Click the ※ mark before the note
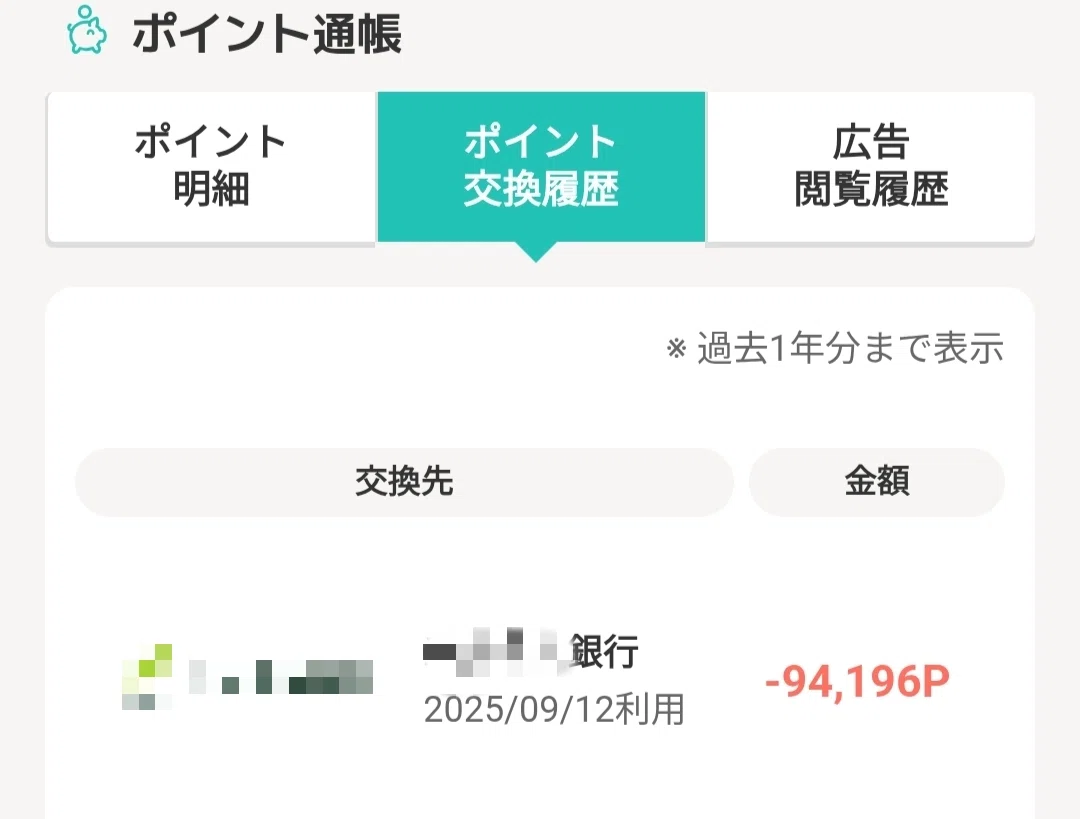Image resolution: width=1080 pixels, height=819 pixels. point(677,349)
